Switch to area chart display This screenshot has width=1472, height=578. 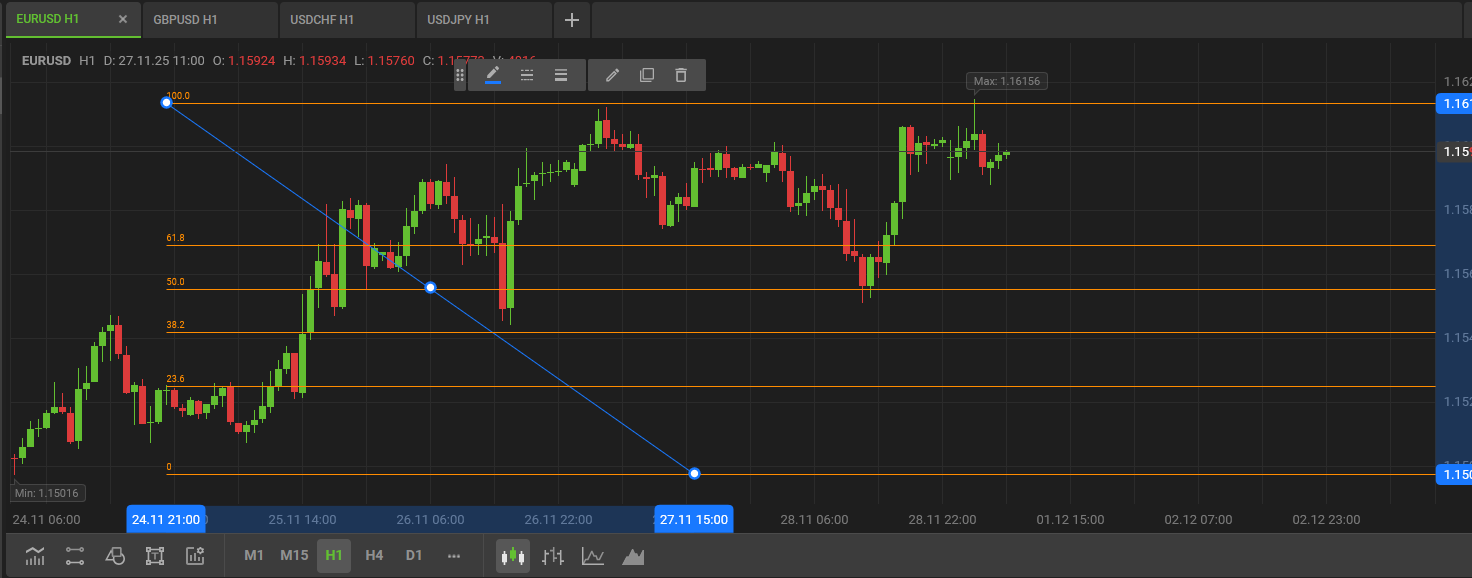point(633,555)
